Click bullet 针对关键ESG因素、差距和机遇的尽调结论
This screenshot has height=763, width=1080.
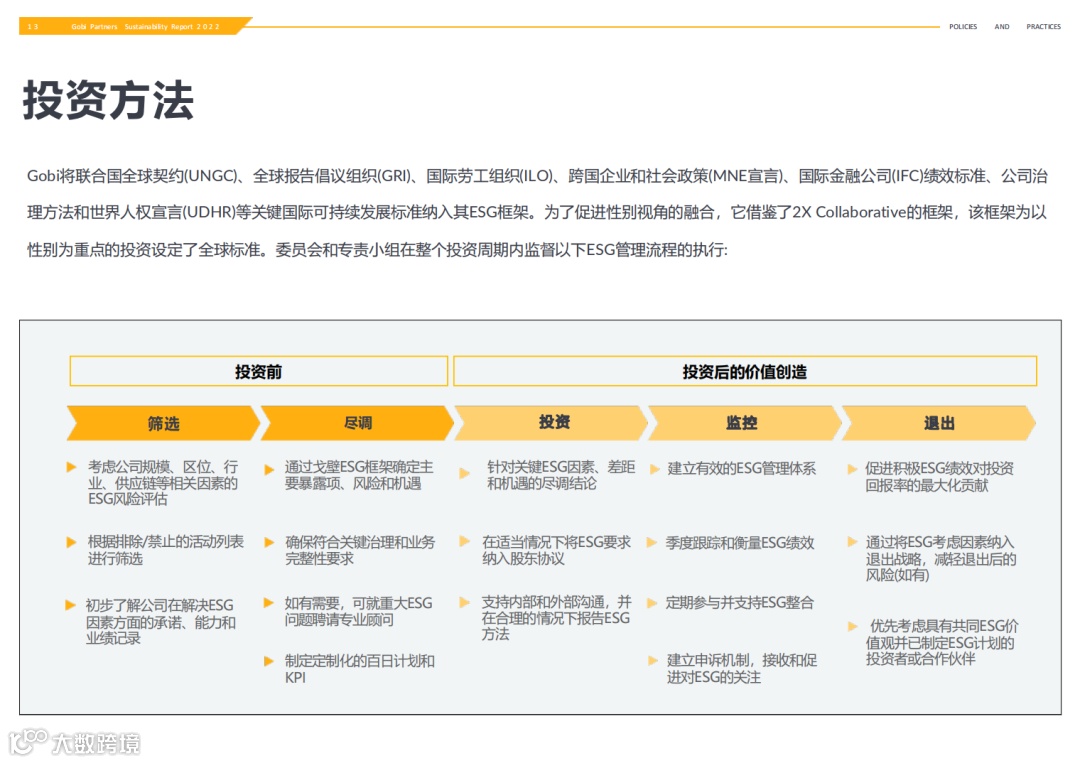coord(561,475)
